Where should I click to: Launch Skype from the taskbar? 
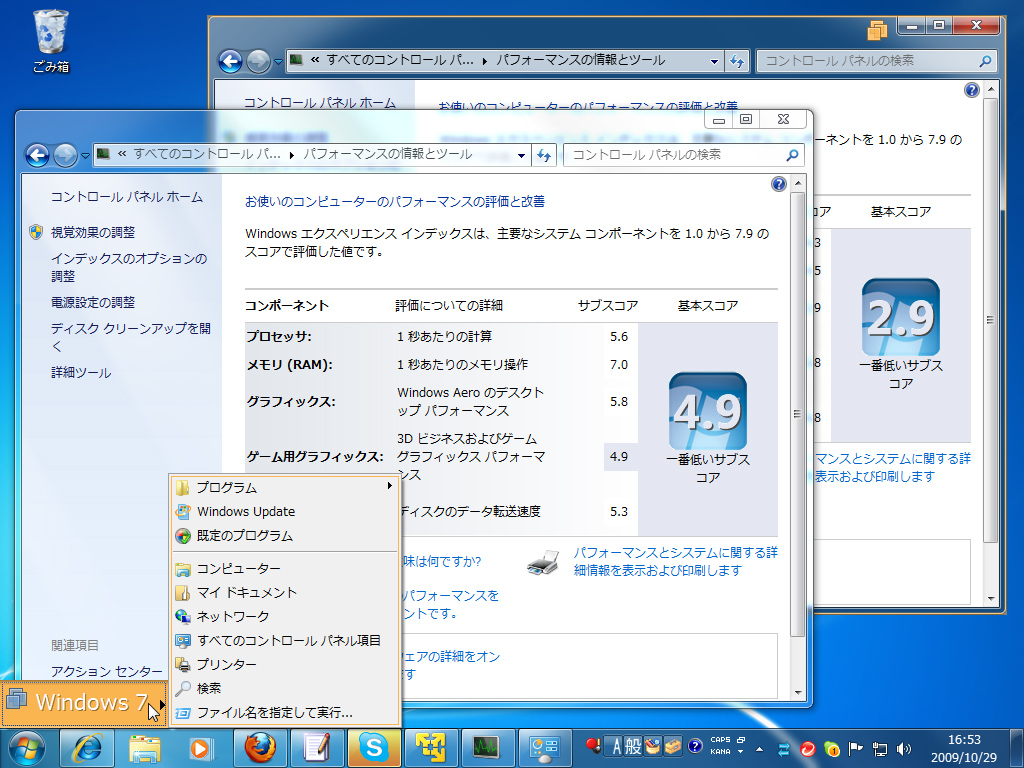tap(375, 748)
